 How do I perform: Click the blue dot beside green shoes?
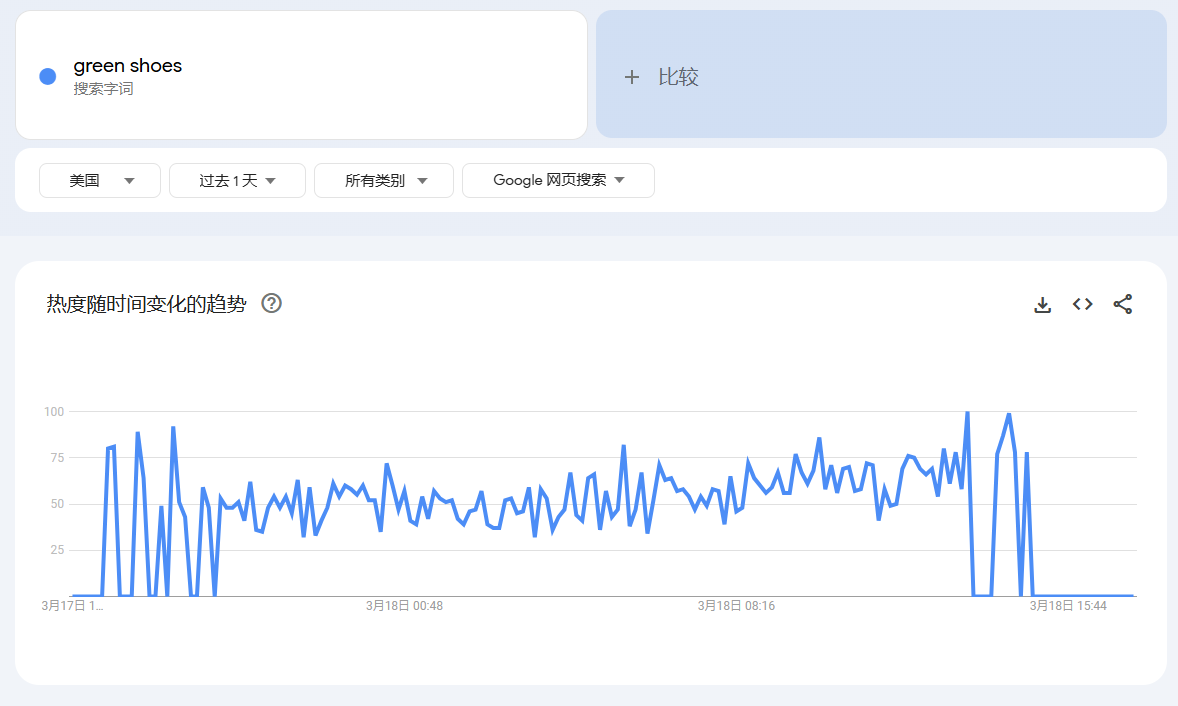pos(47,77)
